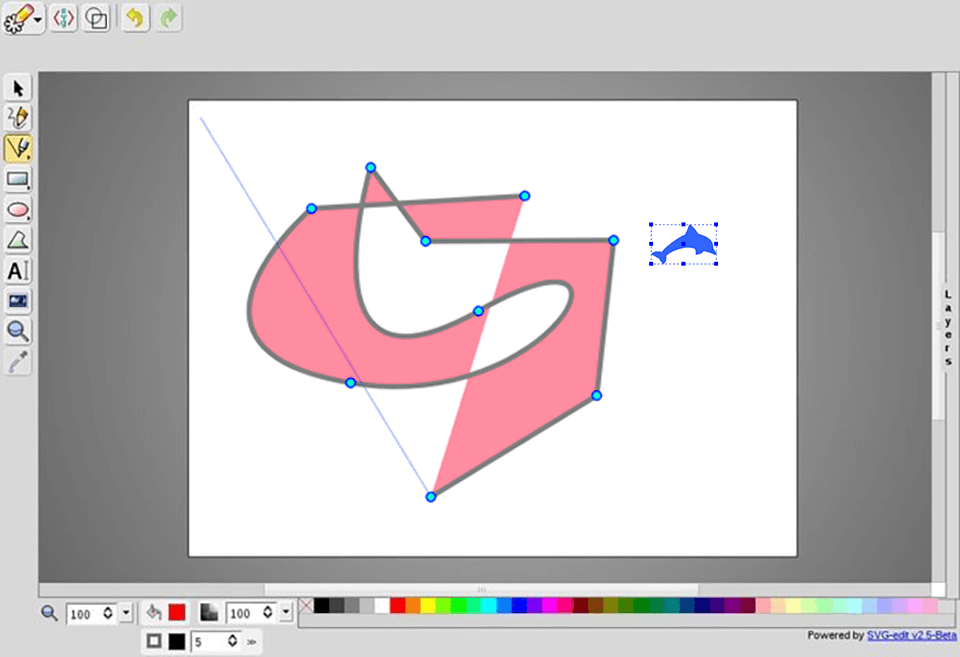
Task: Activate the Text tool
Action: 17,270
